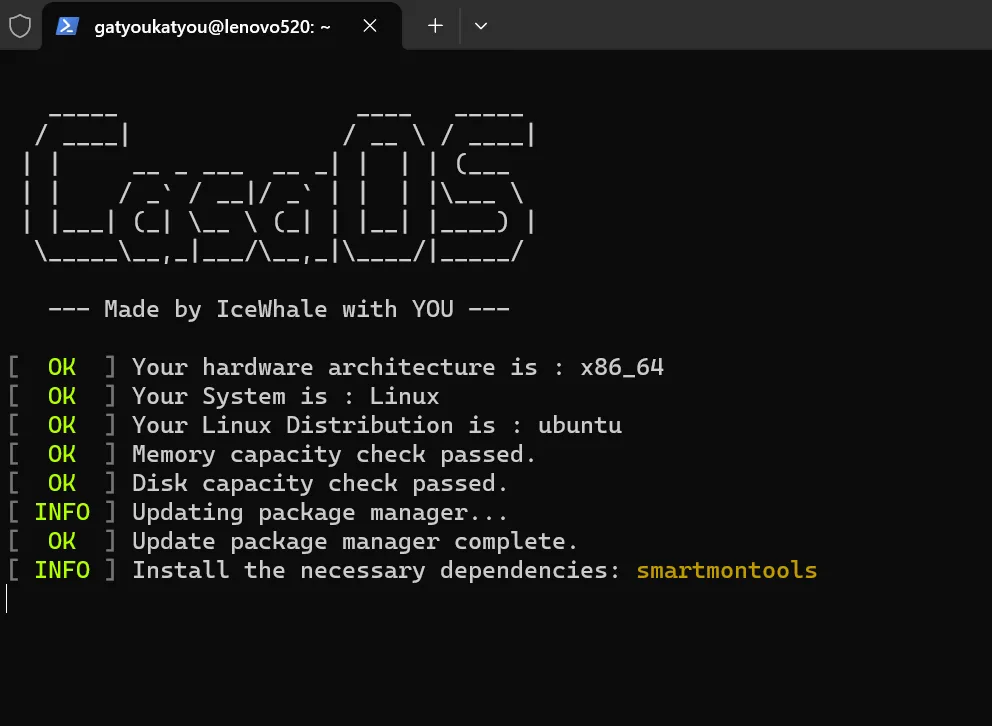This screenshot has width=992, height=726.
Task: Expand the new tab profile dropdown chevron
Action: [480, 26]
